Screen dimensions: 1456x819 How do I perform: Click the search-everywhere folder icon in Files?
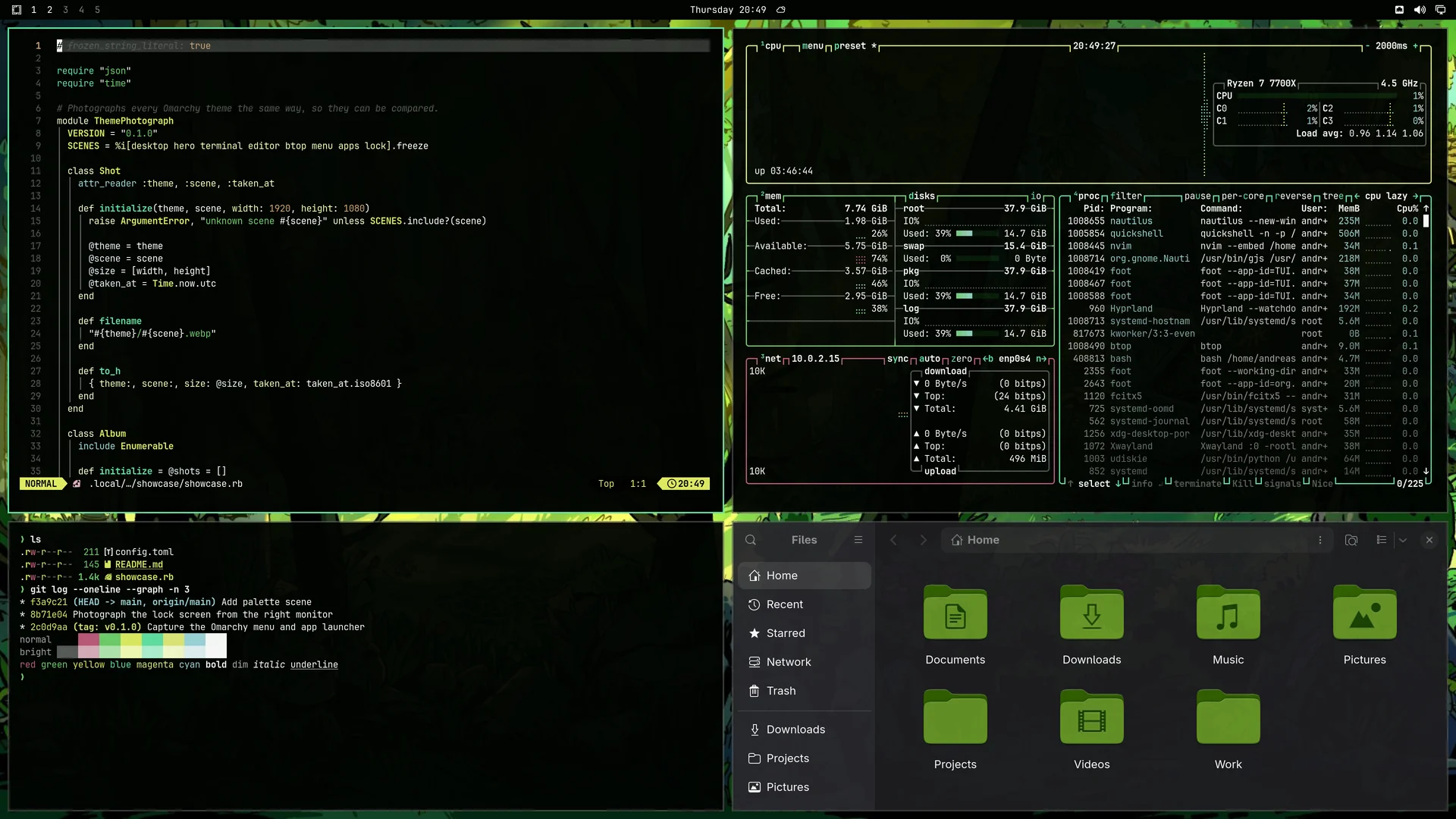[1351, 540]
